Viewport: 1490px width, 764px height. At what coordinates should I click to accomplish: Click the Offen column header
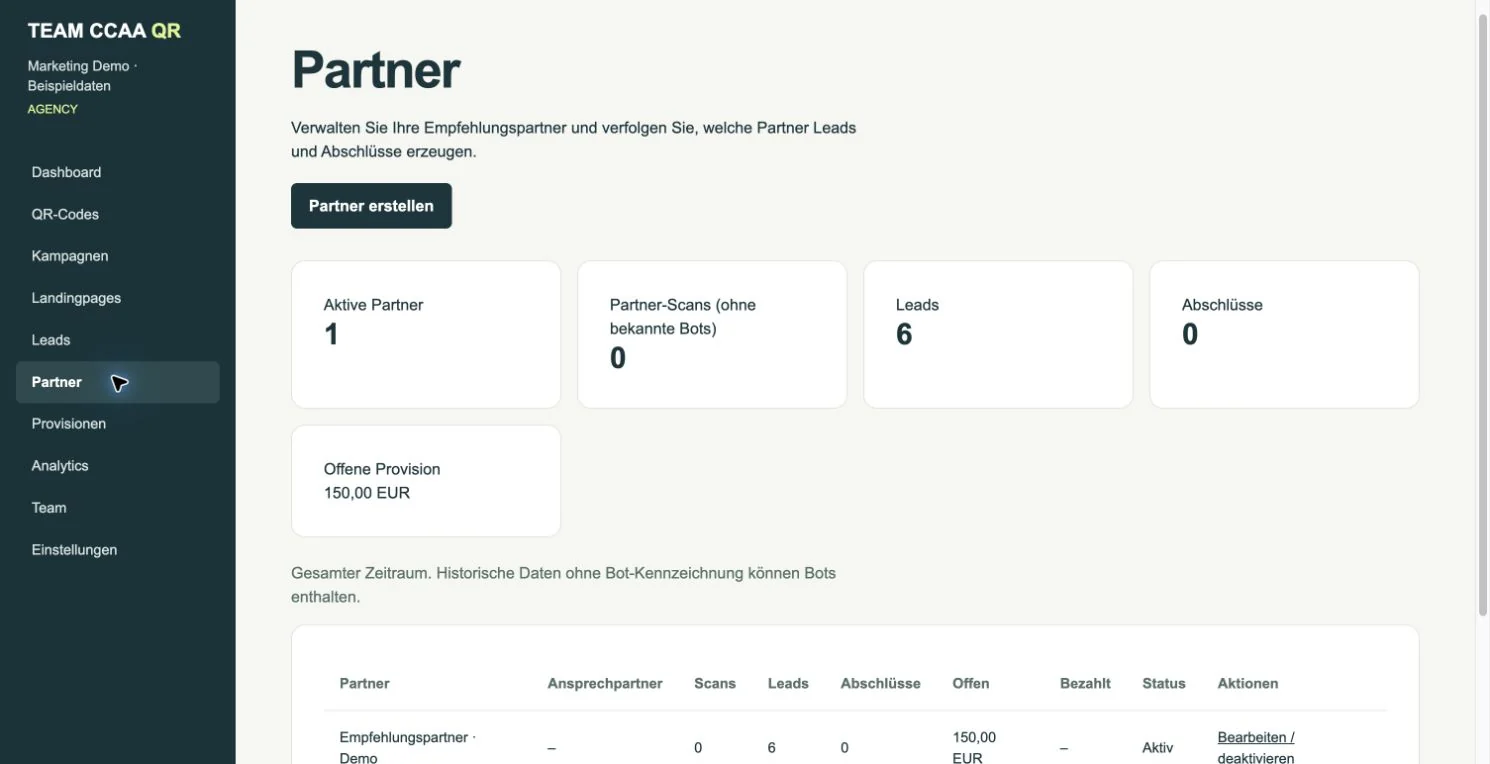coord(971,684)
